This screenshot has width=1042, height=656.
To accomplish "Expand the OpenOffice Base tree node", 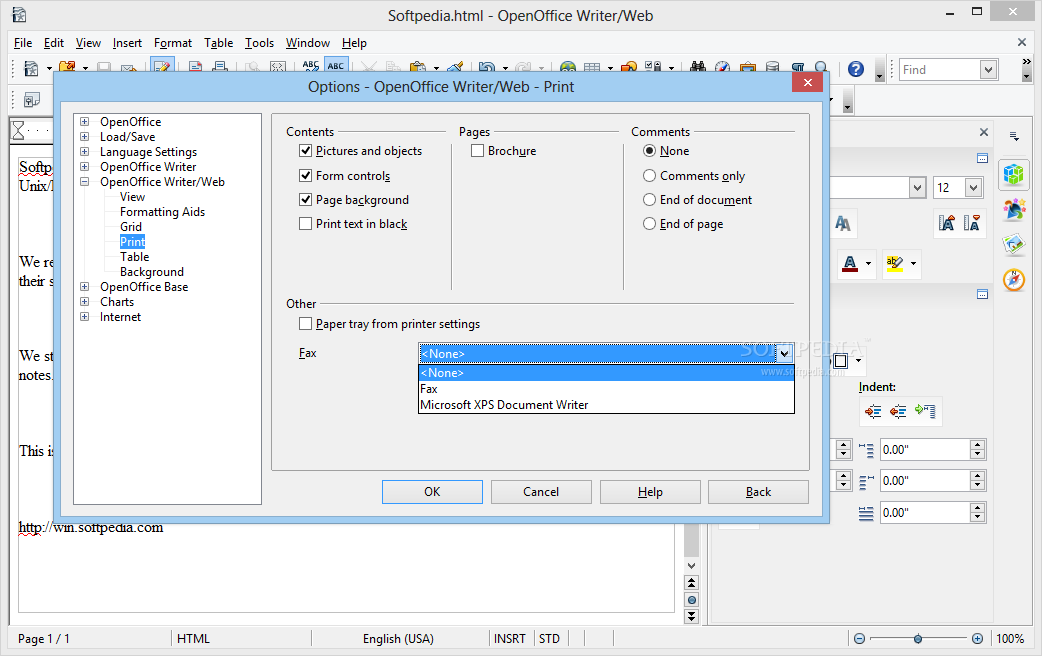I will pos(84,286).
